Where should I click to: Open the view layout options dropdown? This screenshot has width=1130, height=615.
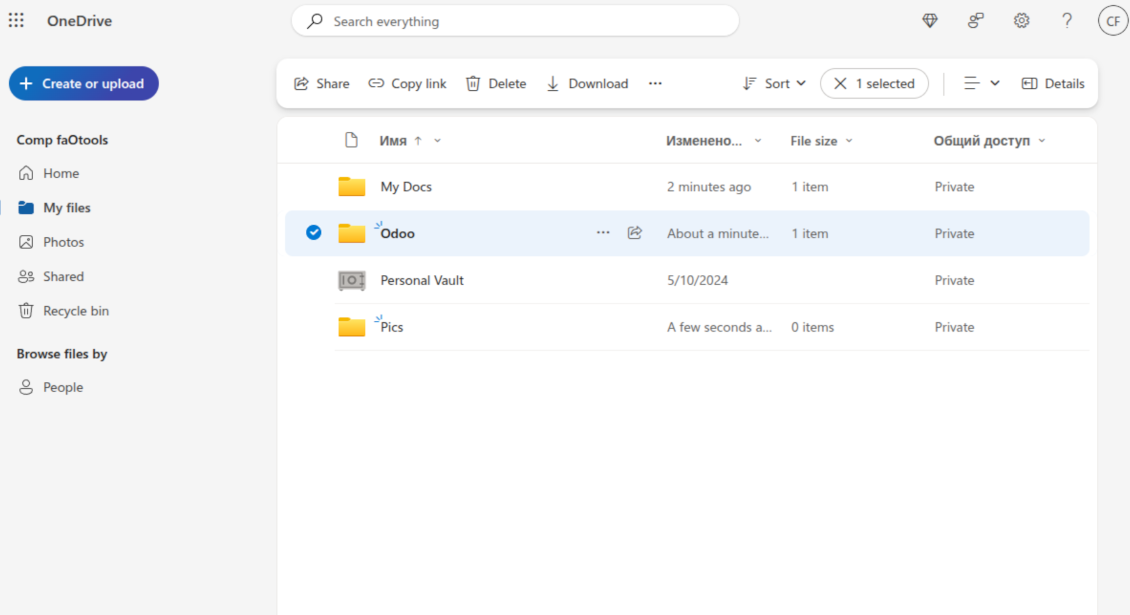click(x=981, y=84)
